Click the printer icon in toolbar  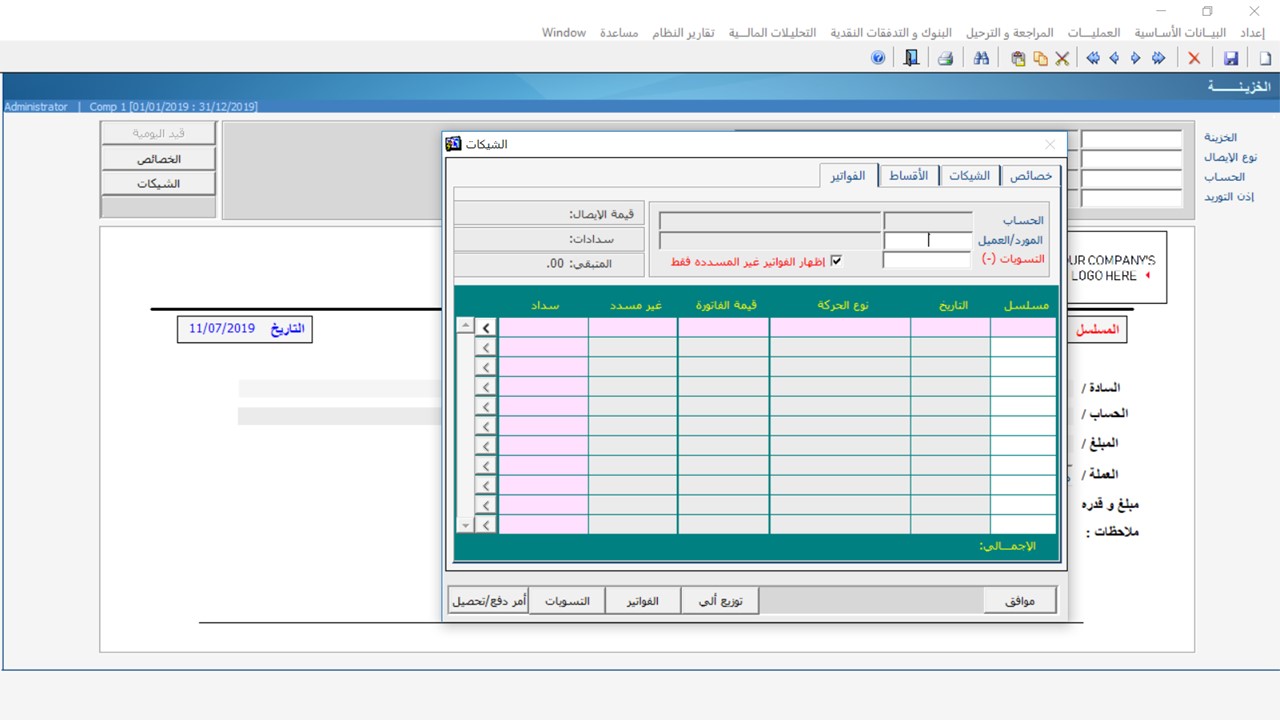click(944, 59)
